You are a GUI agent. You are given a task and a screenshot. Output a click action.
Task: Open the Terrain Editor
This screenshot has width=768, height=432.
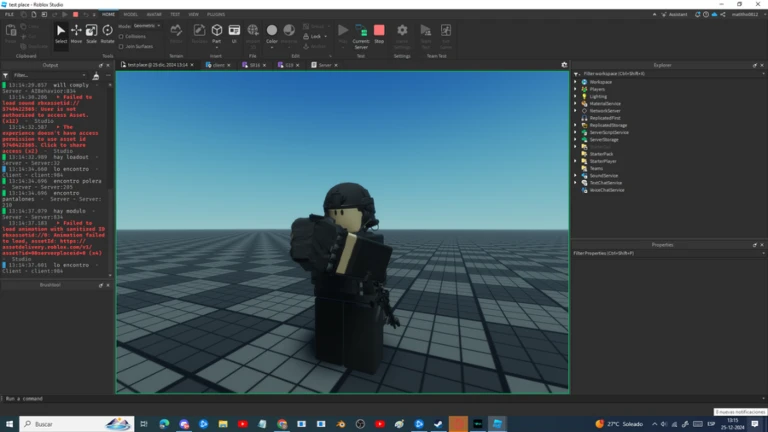176,34
